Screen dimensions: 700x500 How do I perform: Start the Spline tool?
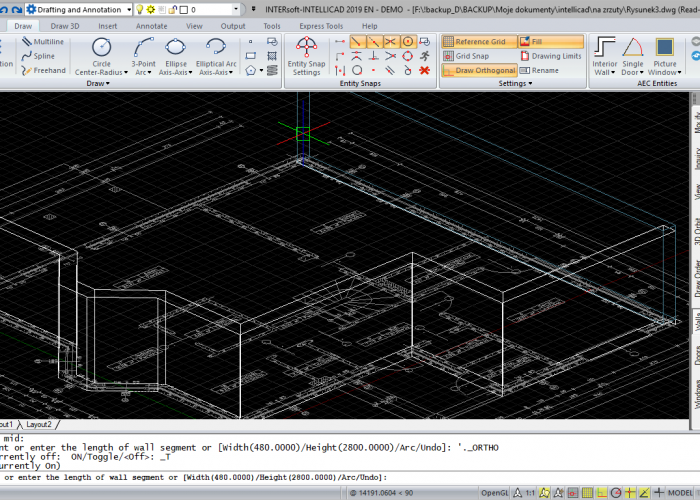click(38, 56)
